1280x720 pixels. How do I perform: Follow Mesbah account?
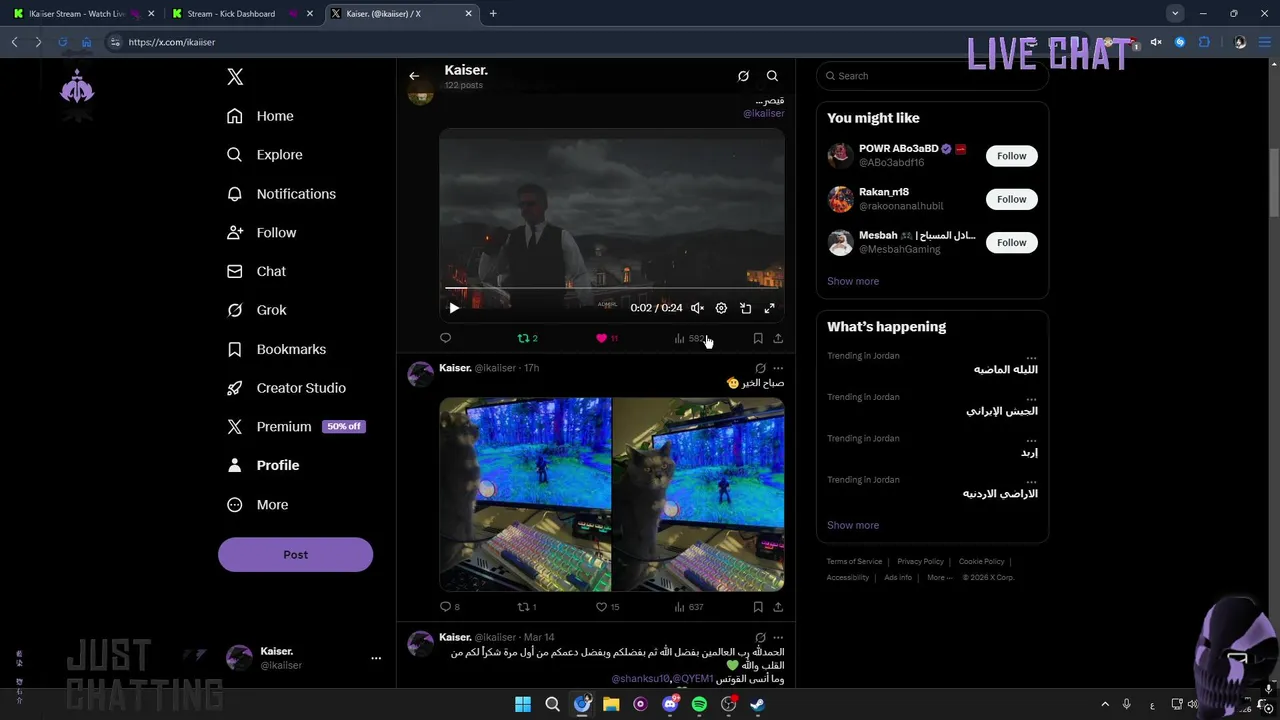(x=1011, y=242)
